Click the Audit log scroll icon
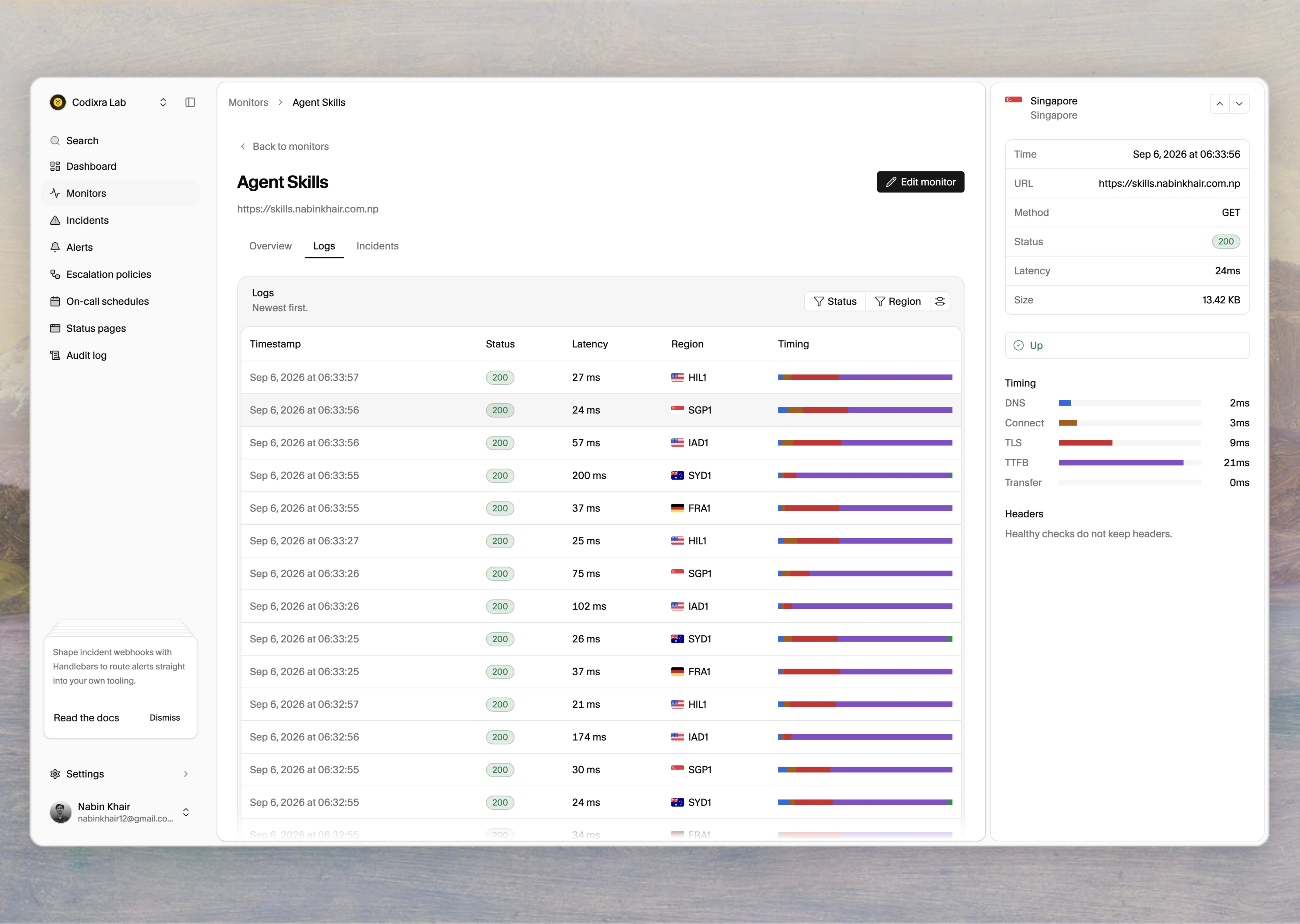The width and height of the screenshot is (1300, 924). coord(55,356)
